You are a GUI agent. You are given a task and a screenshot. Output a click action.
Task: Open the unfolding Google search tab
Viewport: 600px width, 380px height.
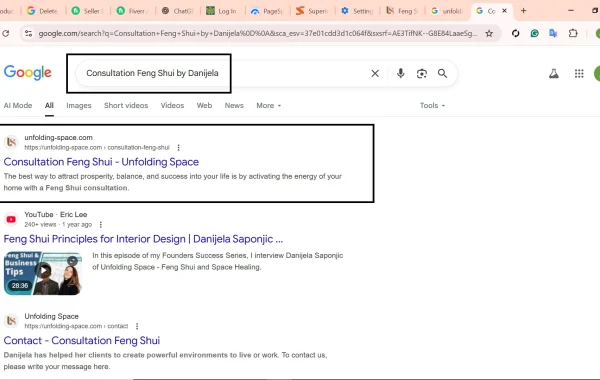click(x=447, y=11)
